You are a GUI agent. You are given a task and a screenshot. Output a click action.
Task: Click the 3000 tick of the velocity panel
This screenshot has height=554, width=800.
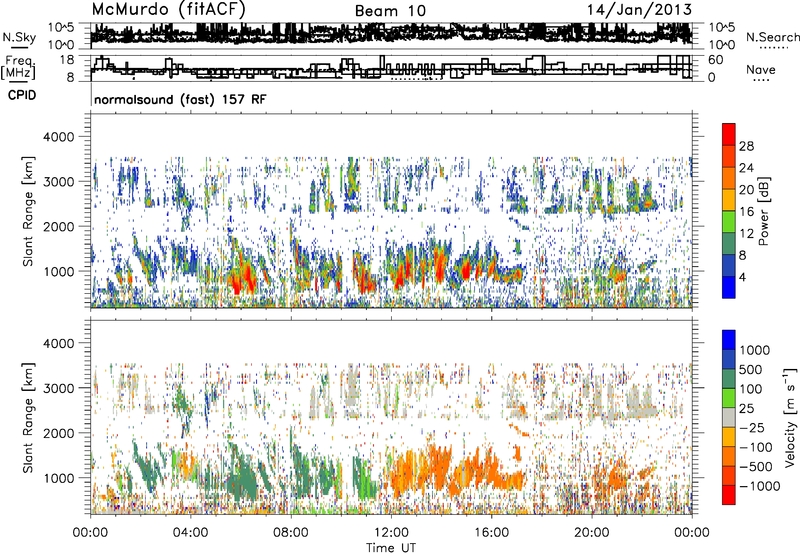(61, 388)
